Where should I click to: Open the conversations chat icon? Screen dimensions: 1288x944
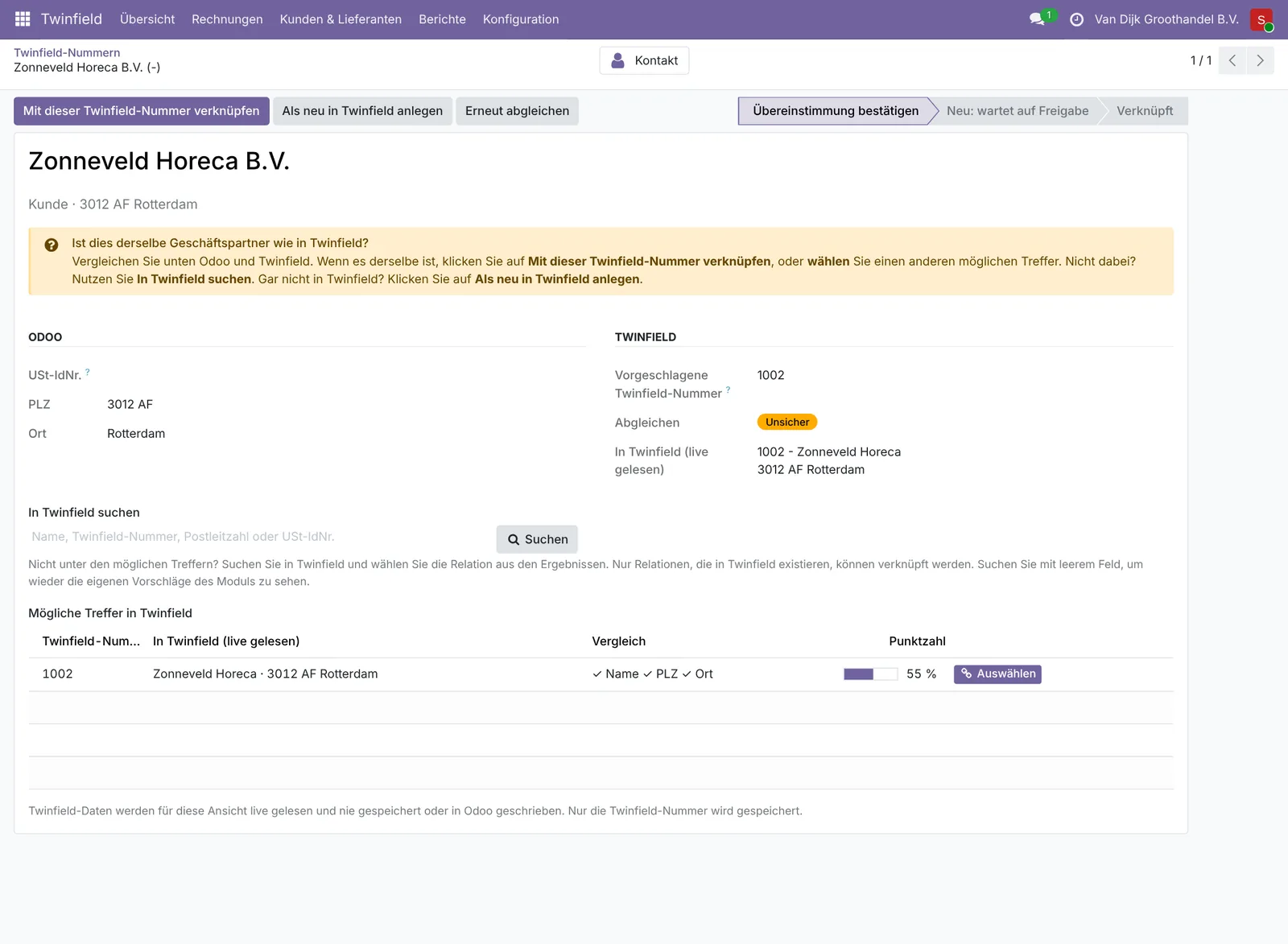(1037, 19)
